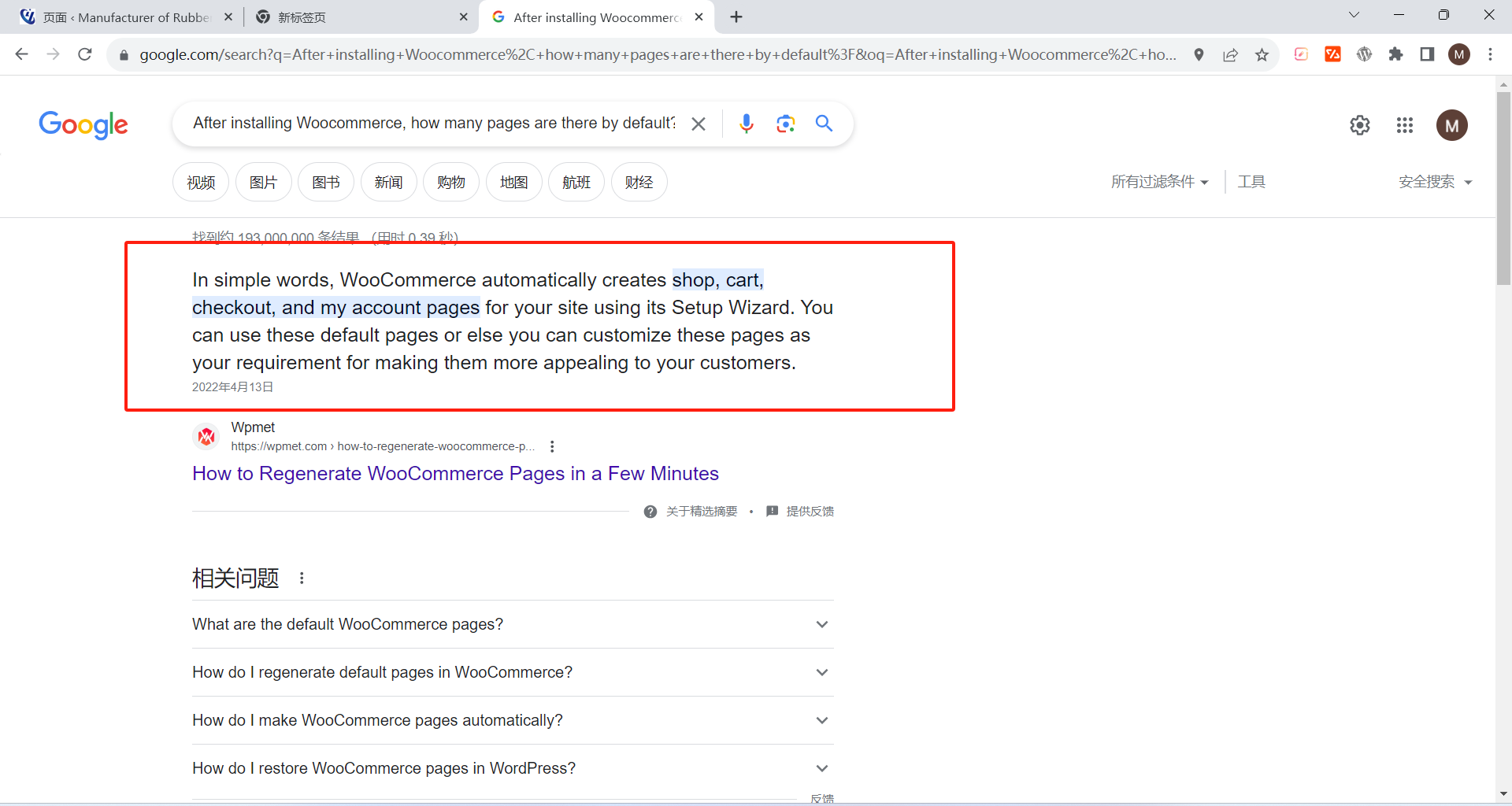The width and height of the screenshot is (1512, 806).
Task: Expand 'How do I restore WooCommerce pages' question
Action: tap(513, 768)
